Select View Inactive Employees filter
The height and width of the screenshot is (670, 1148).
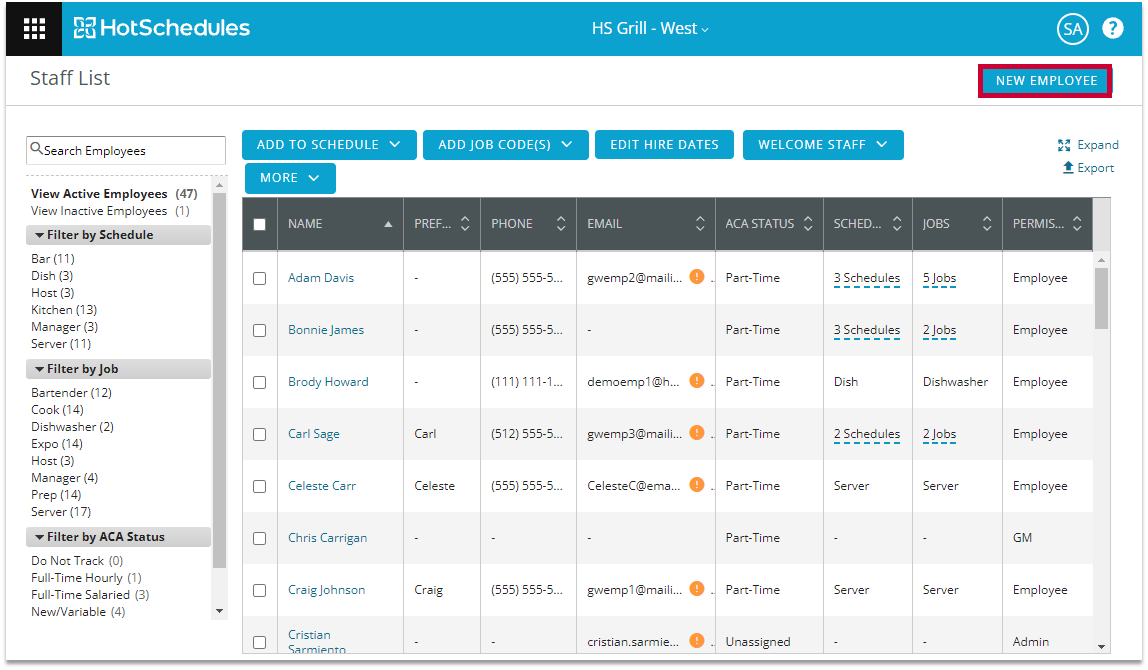(99, 211)
